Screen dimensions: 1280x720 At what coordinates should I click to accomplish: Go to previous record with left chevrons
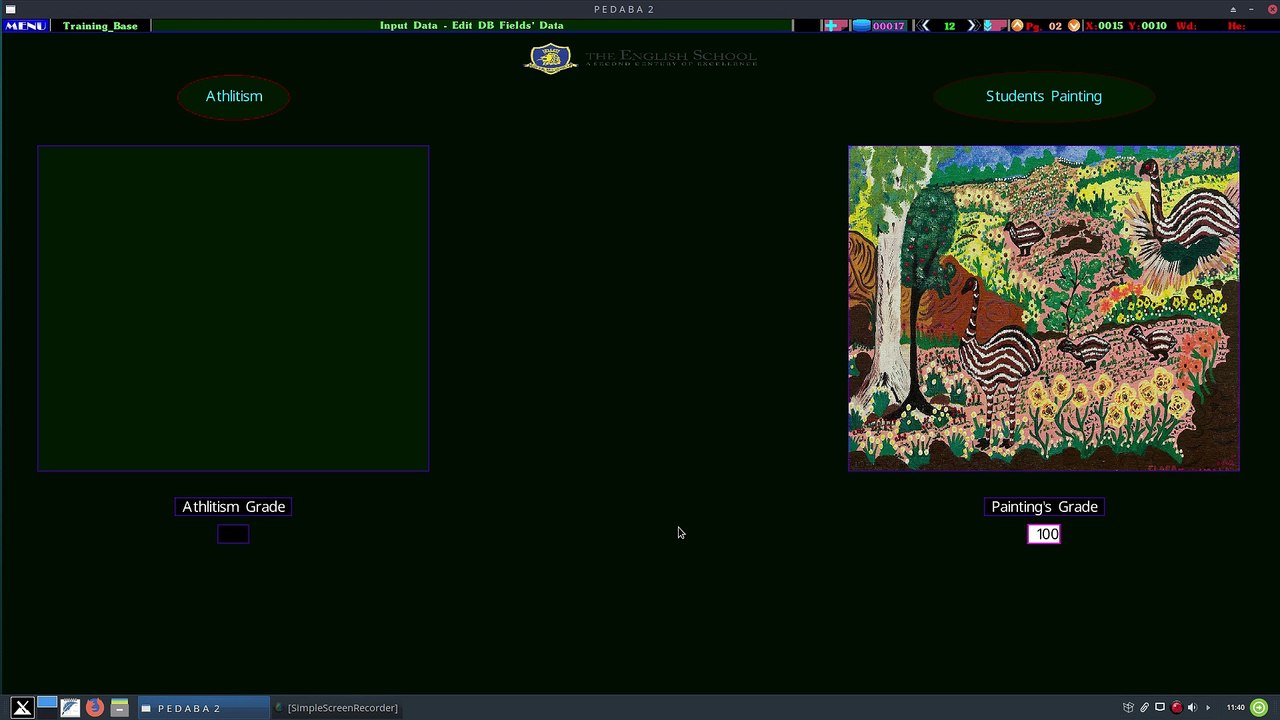tap(924, 26)
